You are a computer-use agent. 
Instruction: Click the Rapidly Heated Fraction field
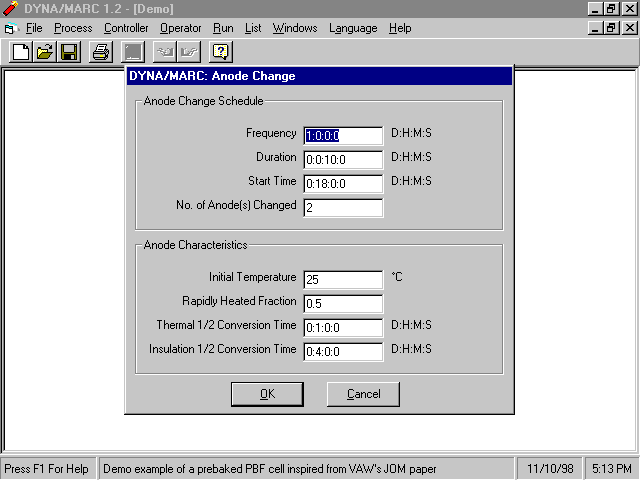(x=343, y=304)
